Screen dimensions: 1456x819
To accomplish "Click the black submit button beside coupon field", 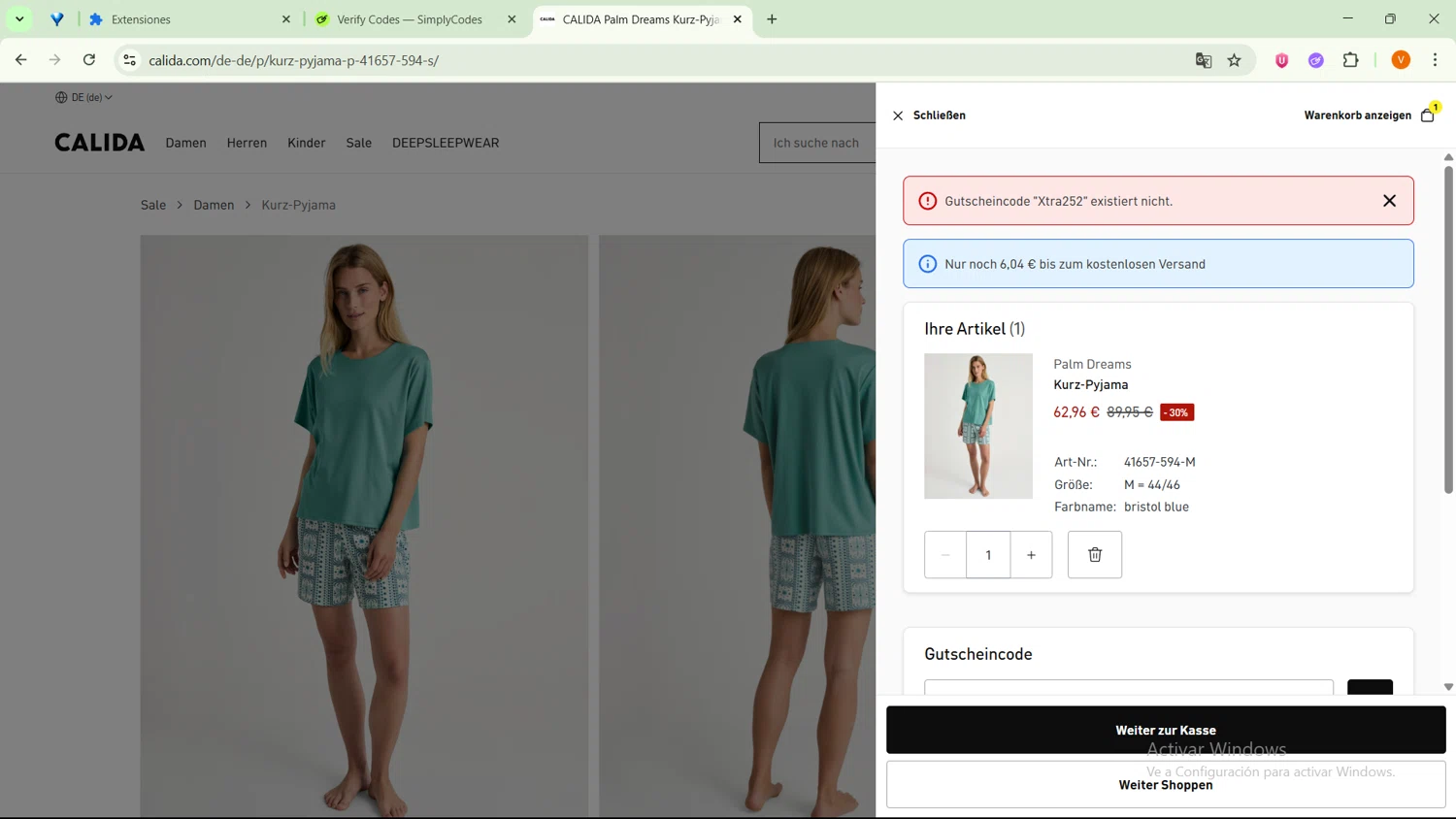I will pos(1370,687).
